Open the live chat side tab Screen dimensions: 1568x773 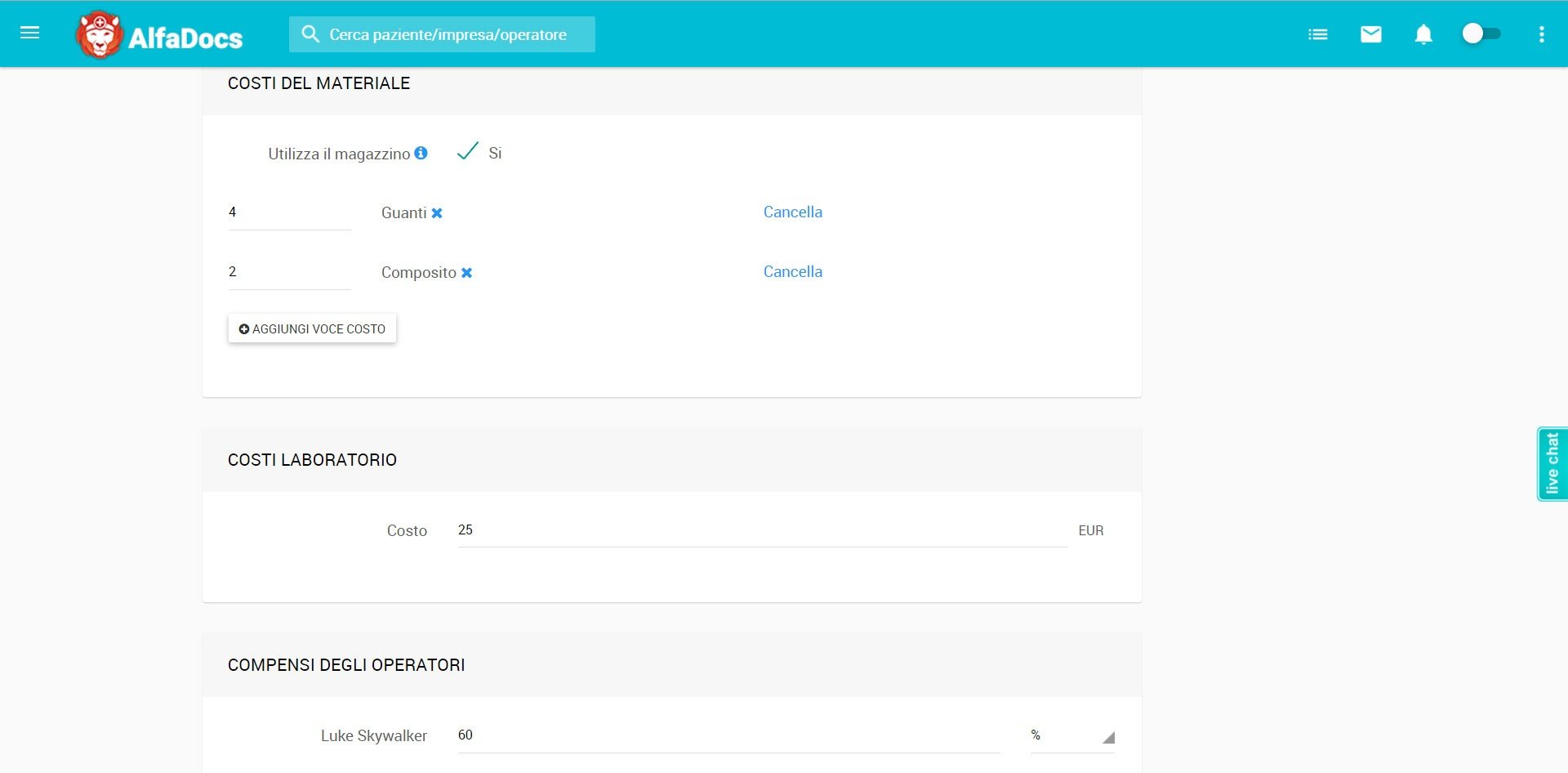[1552, 463]
